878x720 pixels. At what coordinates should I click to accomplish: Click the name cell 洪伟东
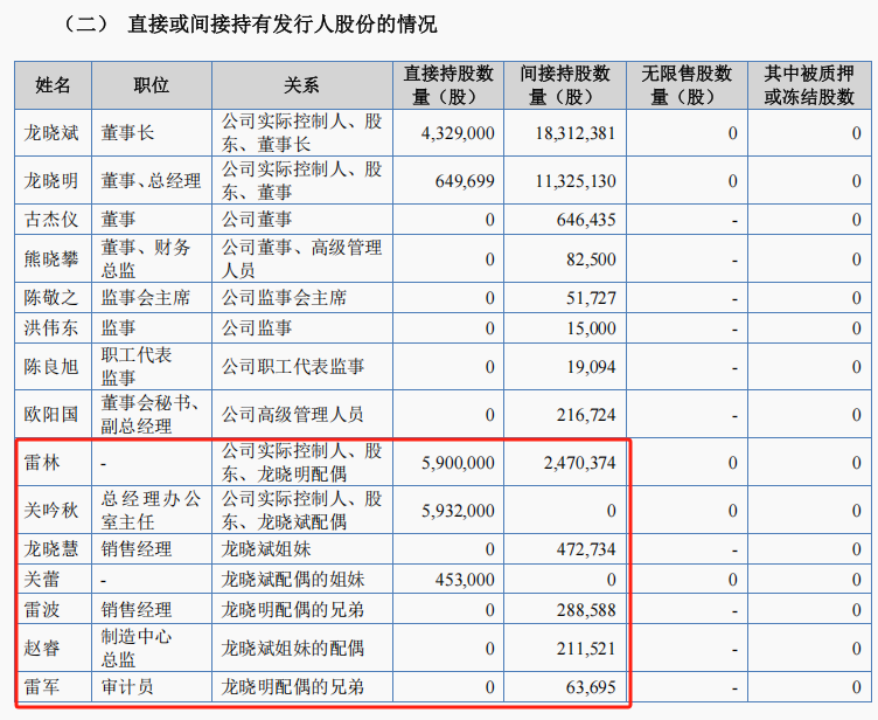[51, 328]
